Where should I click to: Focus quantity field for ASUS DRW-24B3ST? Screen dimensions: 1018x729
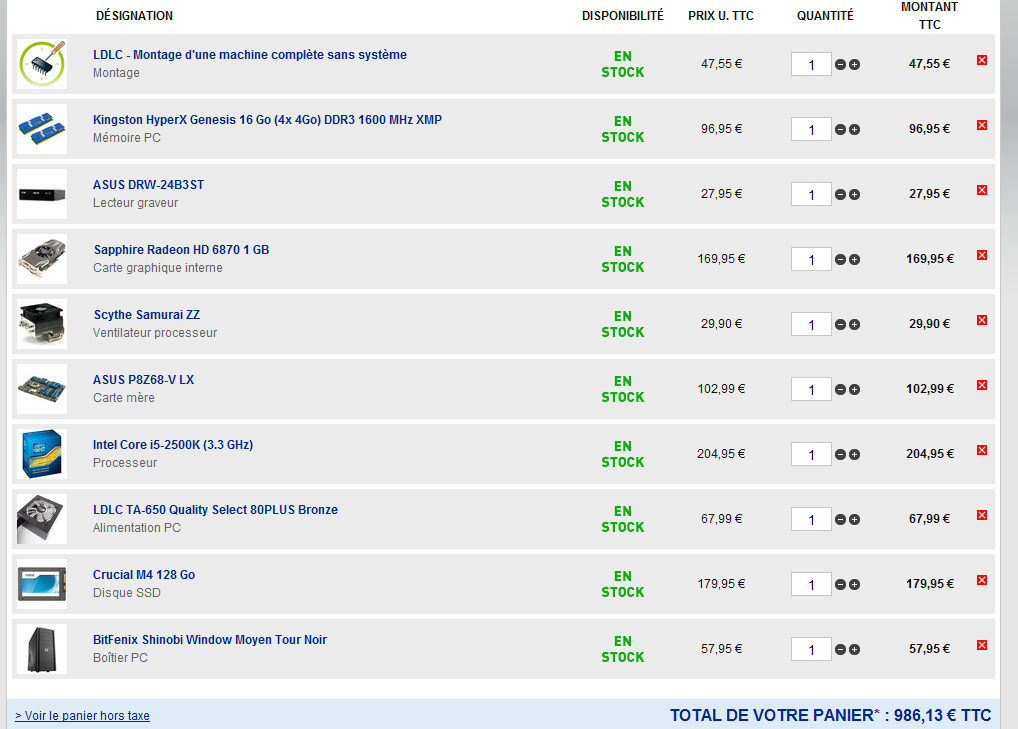(811, 194)
